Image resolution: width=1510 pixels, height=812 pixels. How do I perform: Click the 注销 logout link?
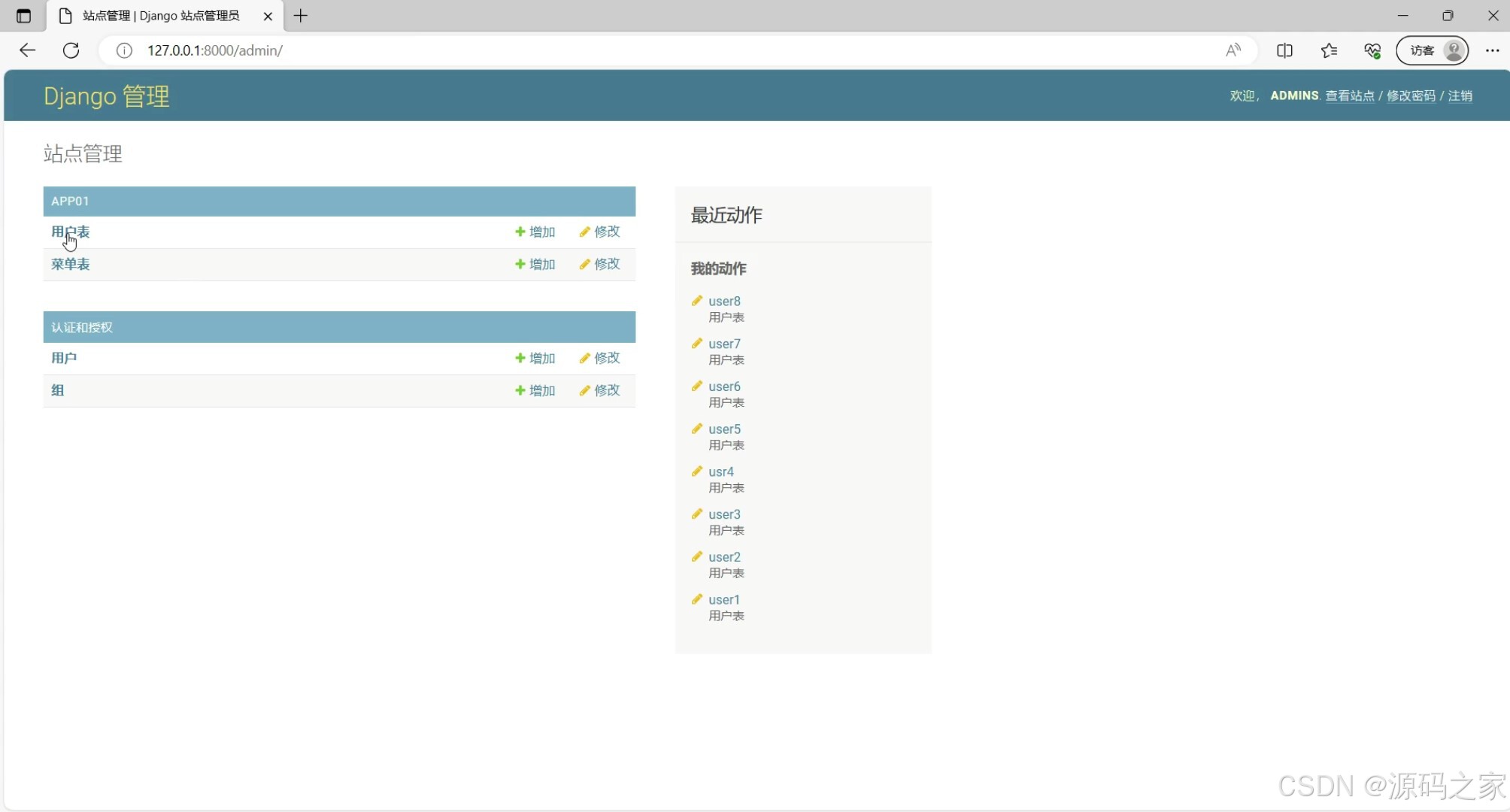tap(1460, 95)
